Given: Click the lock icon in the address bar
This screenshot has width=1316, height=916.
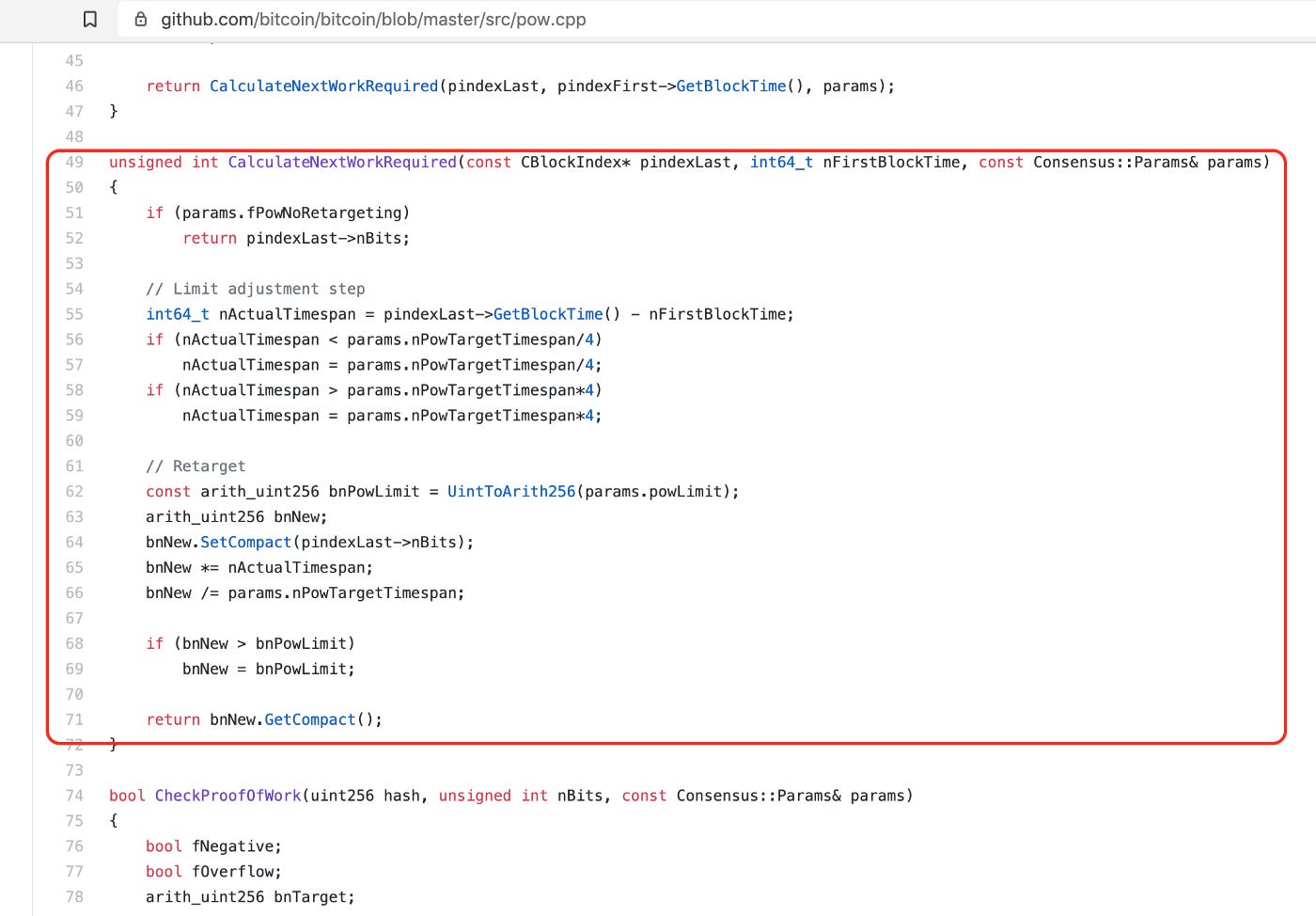Looking at the screenshot, I should click(141, 19).
